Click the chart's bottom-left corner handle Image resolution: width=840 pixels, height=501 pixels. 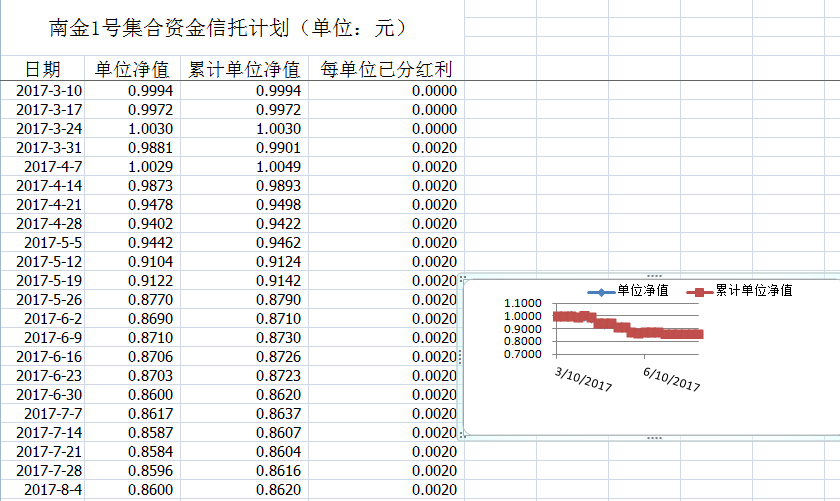point(462,434)
